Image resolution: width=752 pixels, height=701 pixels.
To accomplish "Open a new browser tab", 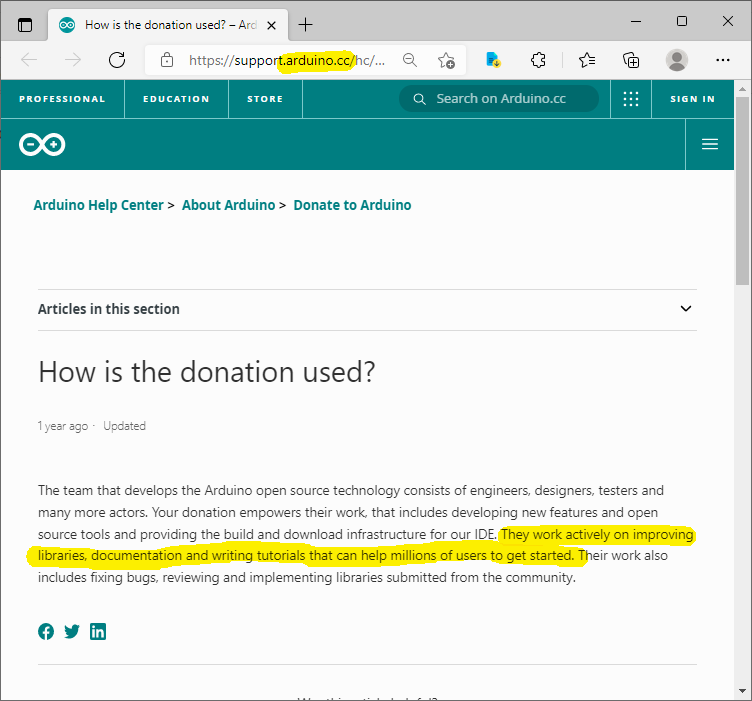I will point(306,24).
